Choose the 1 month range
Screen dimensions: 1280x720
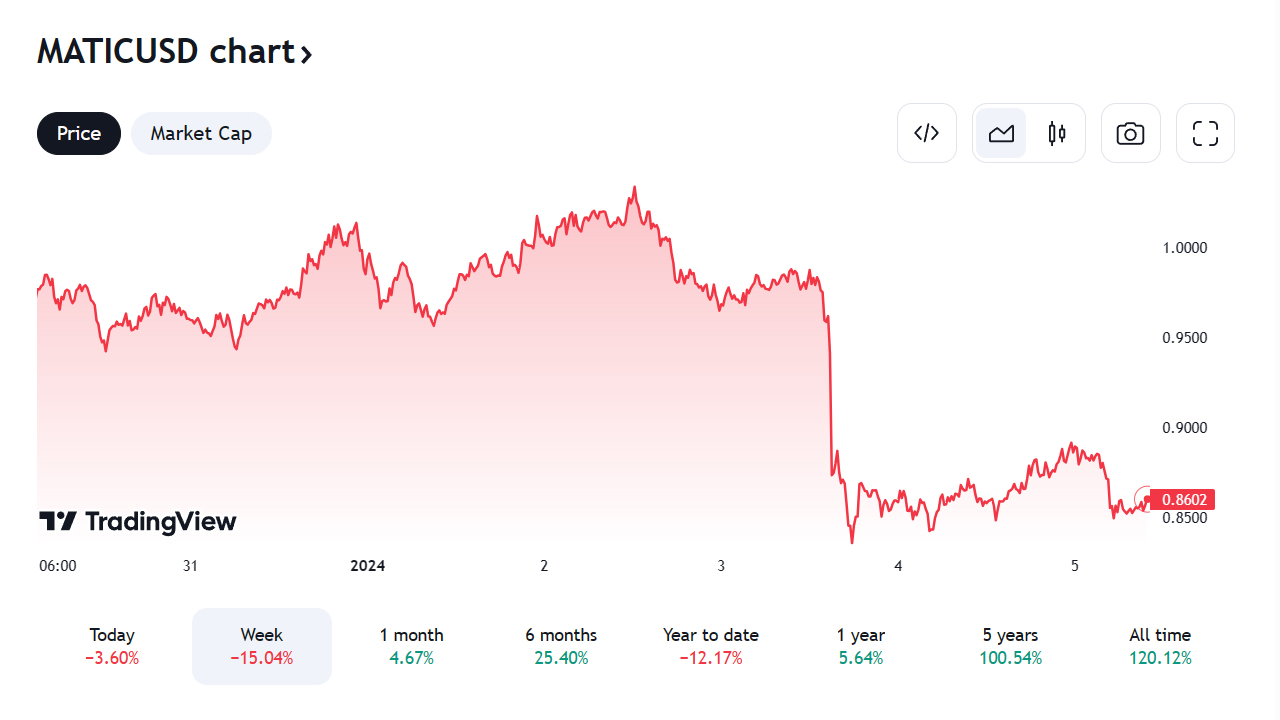(x=411, y=646)
